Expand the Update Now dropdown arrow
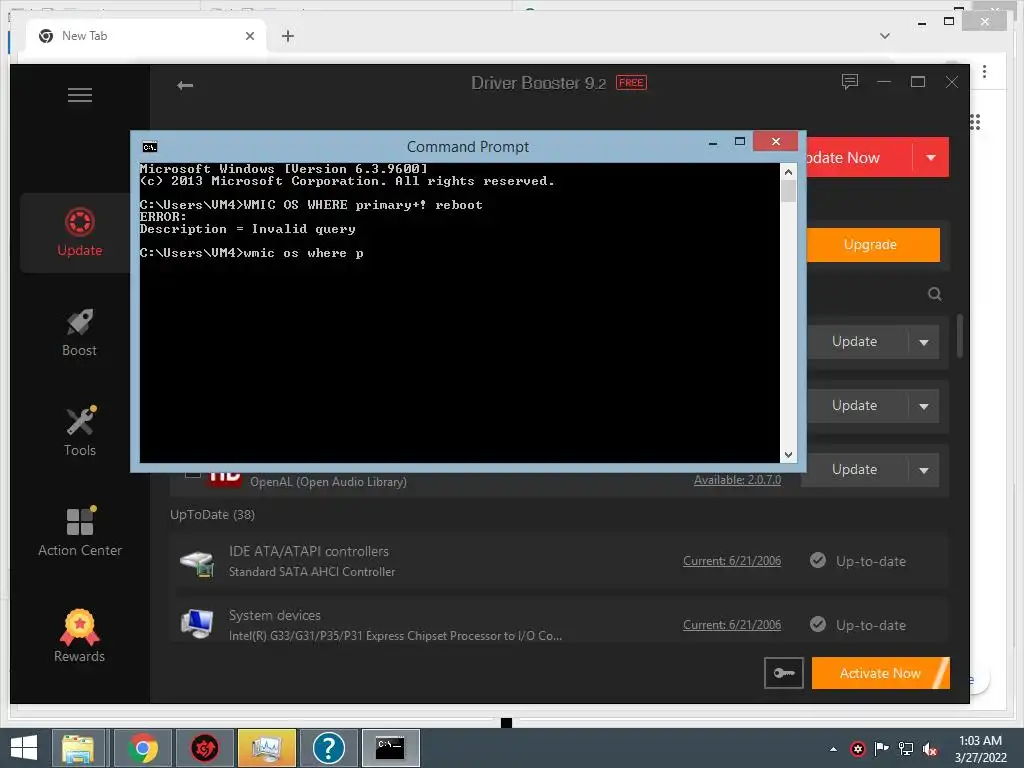The image size is (1024, 768). 931,157
